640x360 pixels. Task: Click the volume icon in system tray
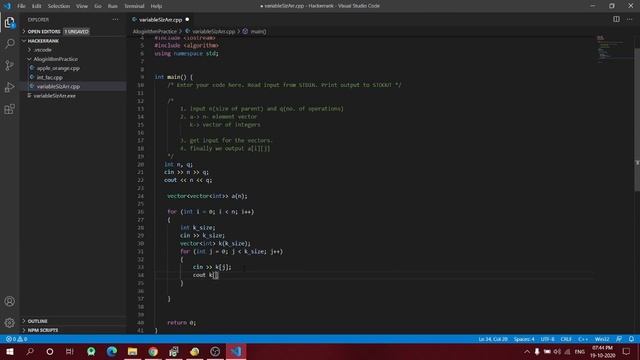[x=557, y=351]
